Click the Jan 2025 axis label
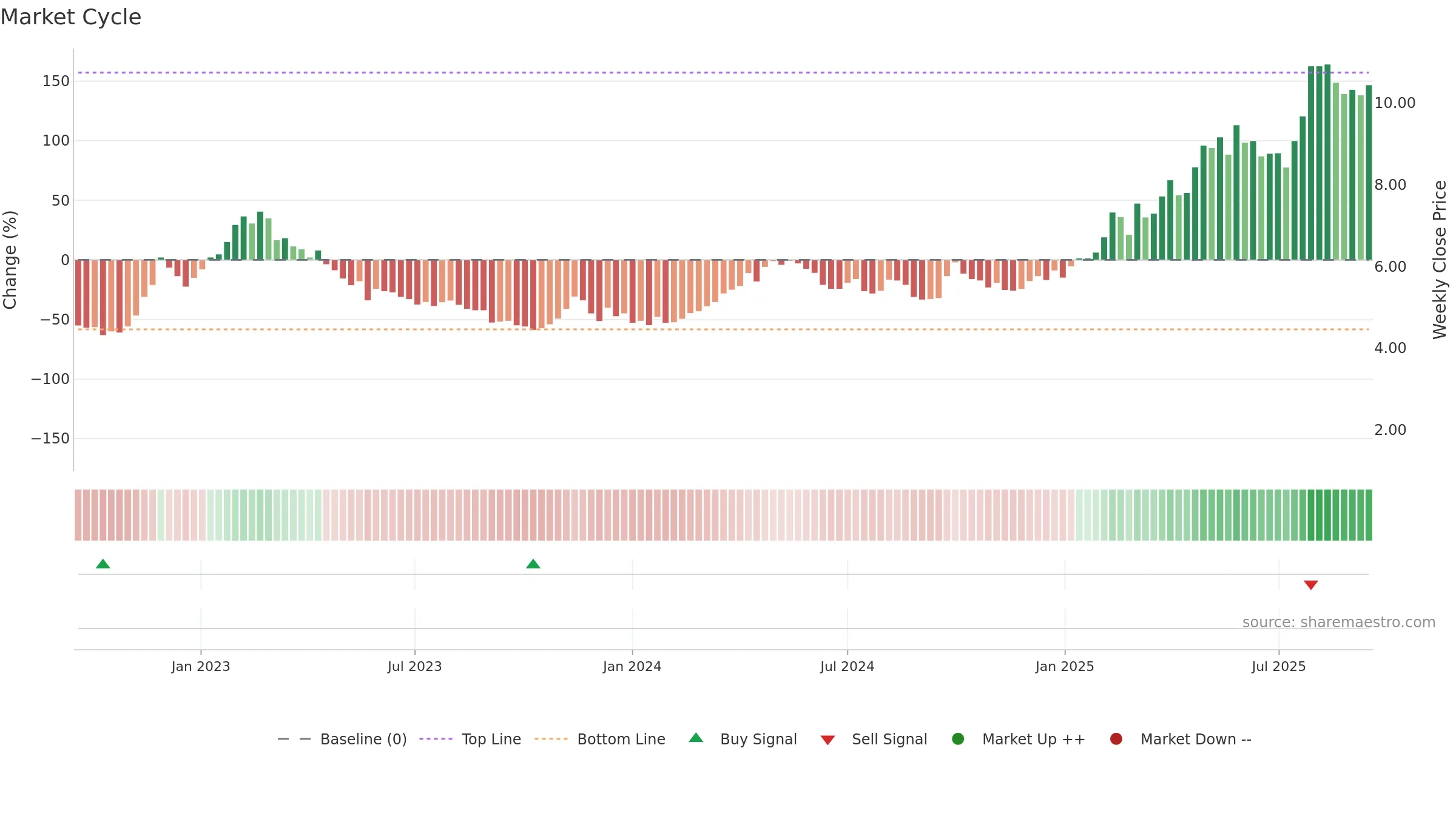 point(1065,667)
